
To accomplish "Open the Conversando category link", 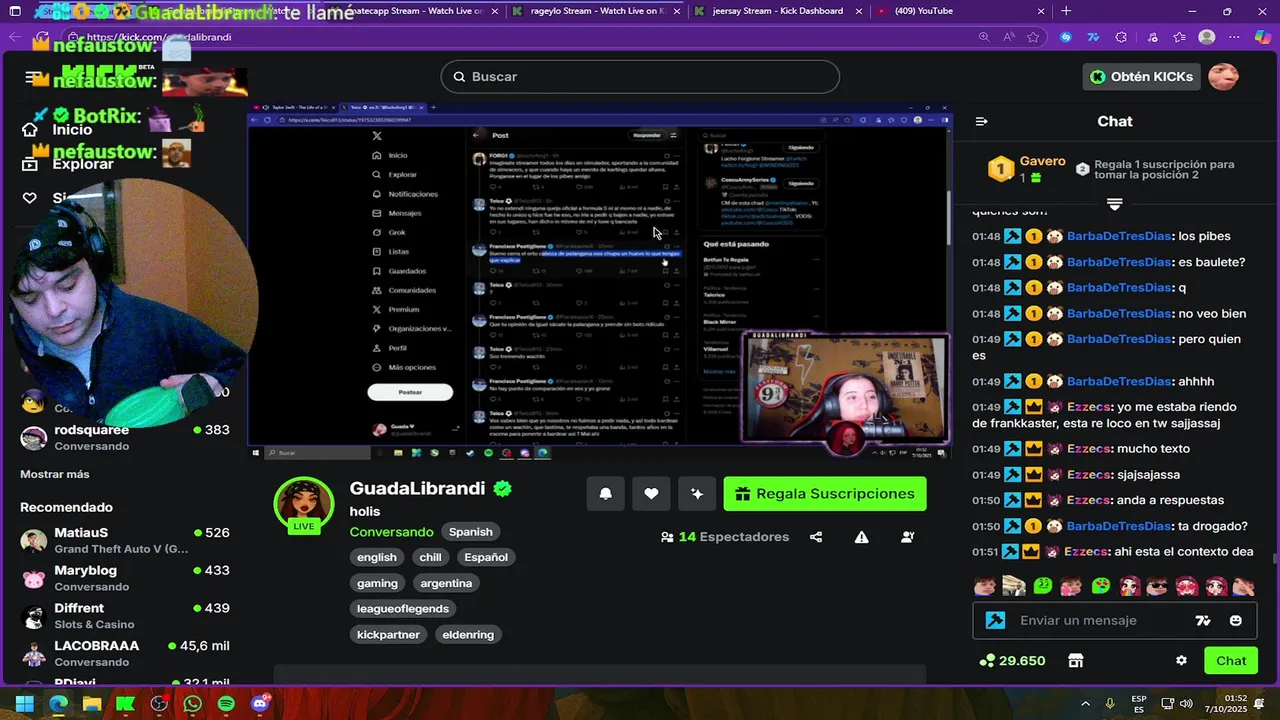I will 391,532.
